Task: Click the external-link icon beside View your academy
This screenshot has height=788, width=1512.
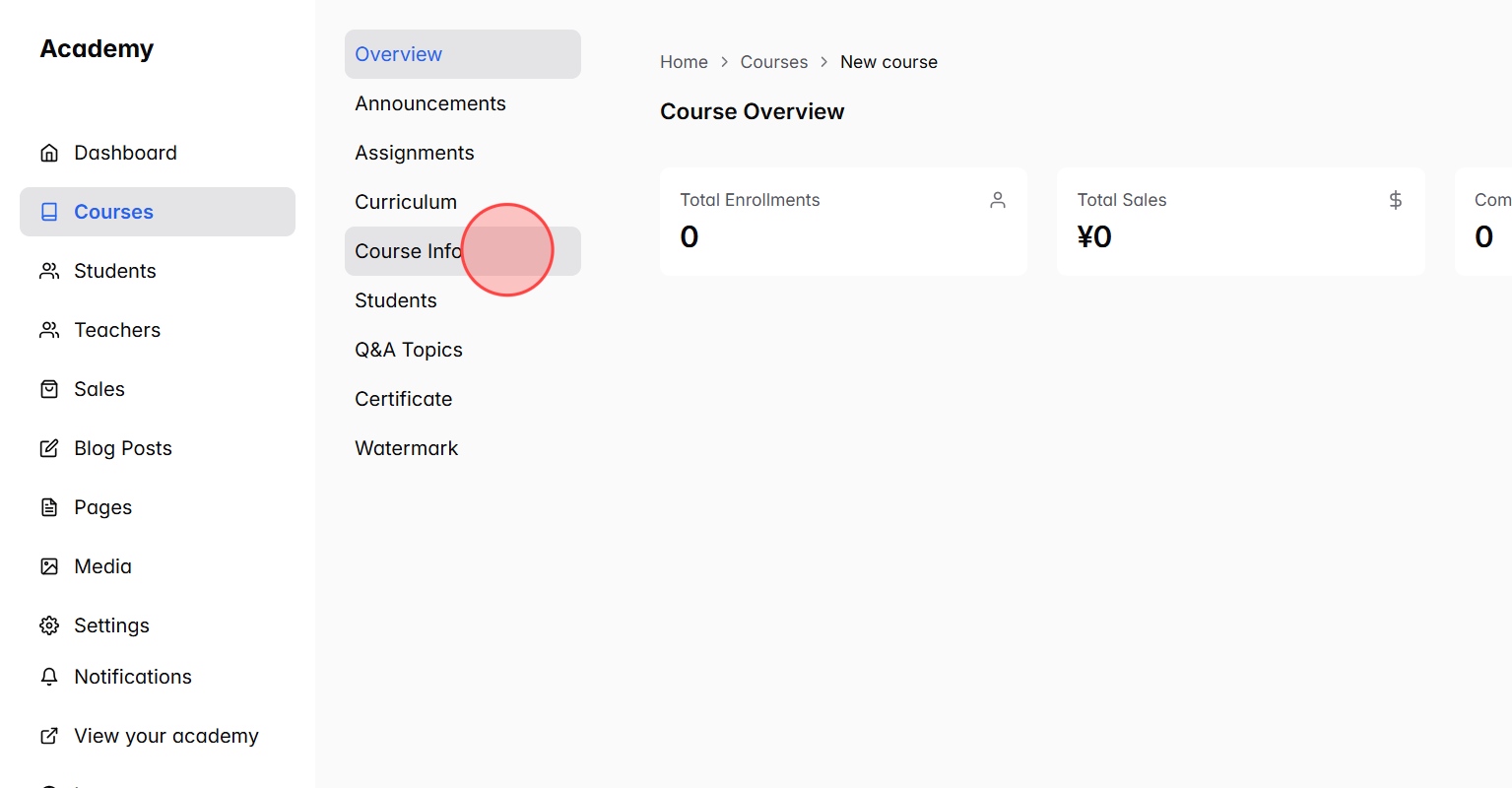Action: (49, 735)
